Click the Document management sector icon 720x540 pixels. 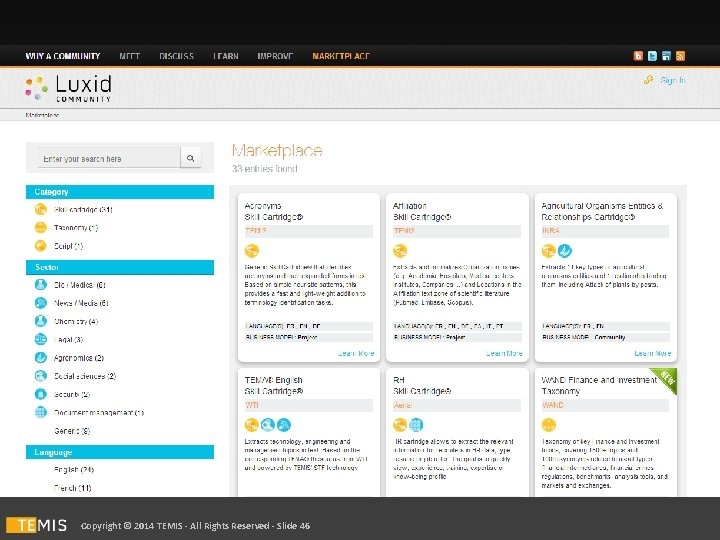pos(41,412)
